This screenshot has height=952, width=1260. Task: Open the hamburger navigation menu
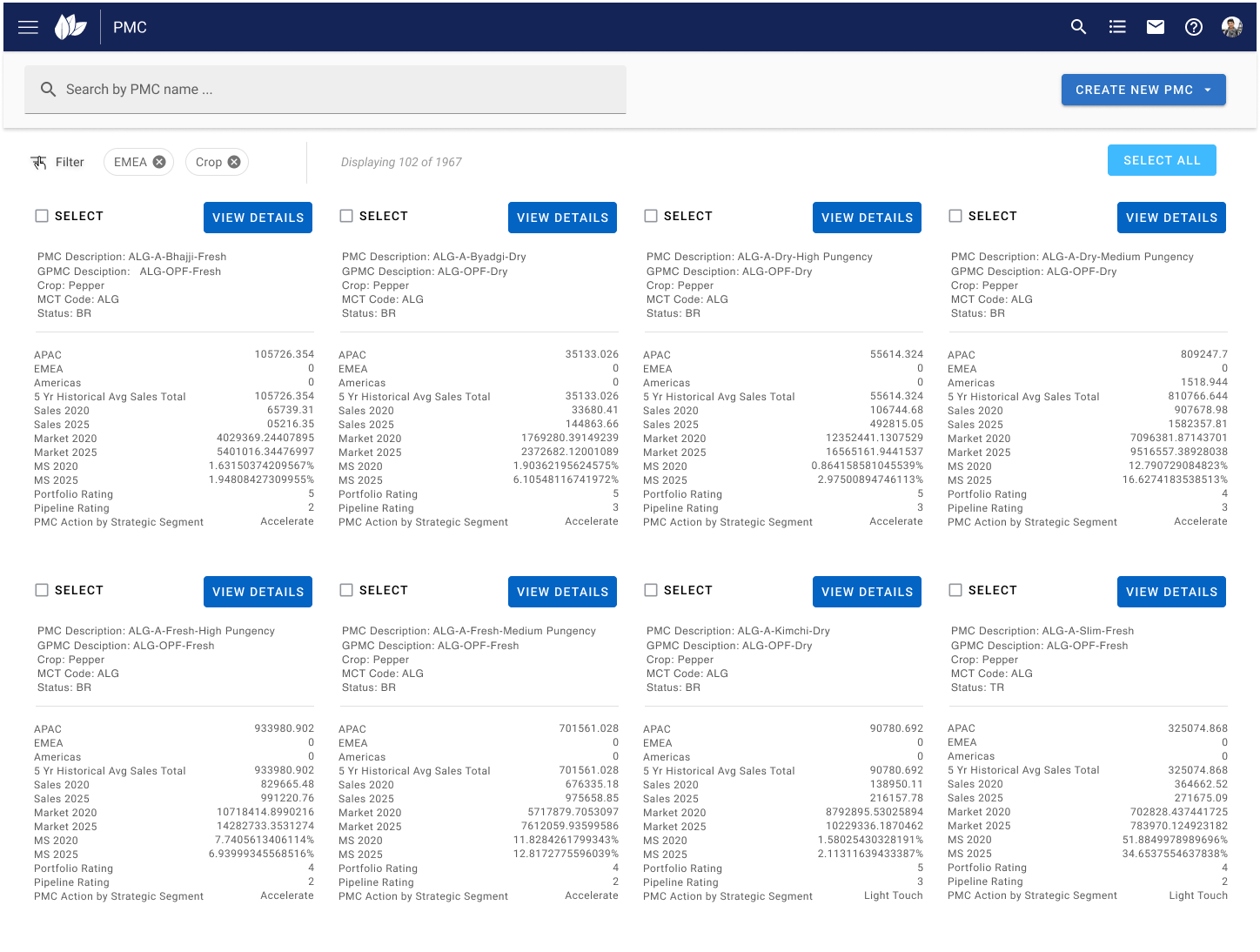point(28,27)
